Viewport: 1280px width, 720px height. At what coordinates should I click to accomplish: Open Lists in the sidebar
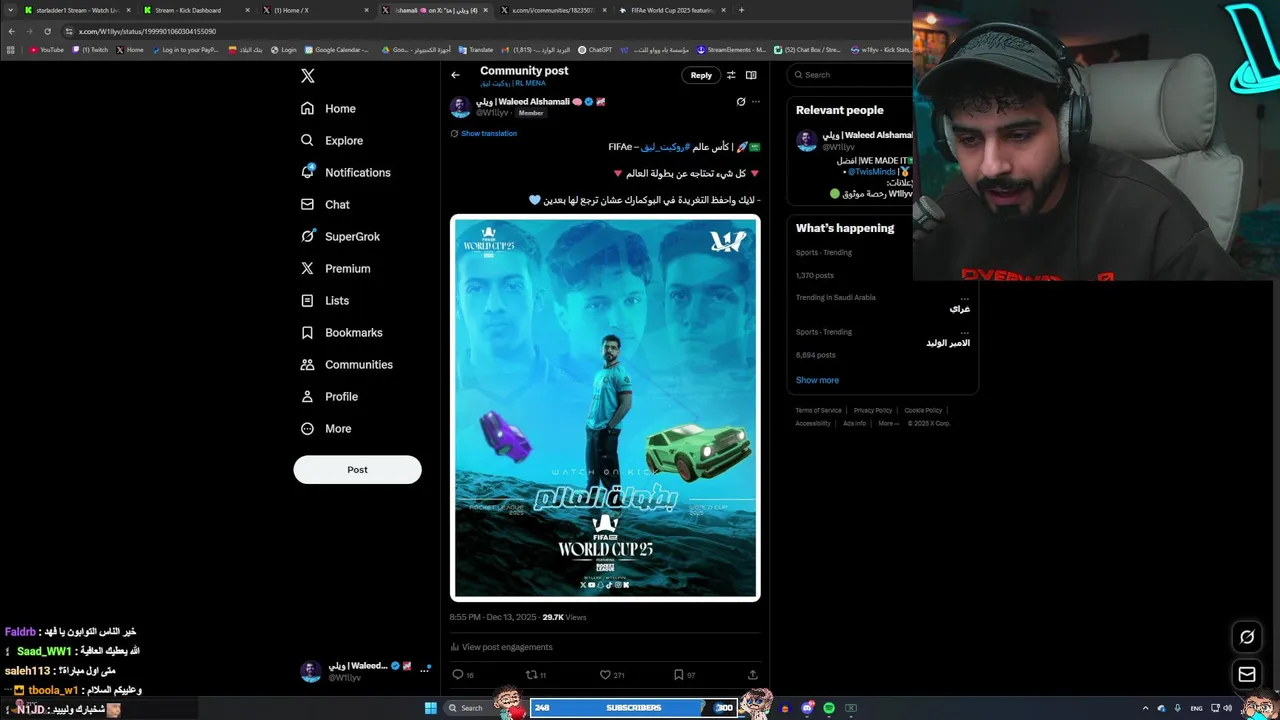click(324, 300)
